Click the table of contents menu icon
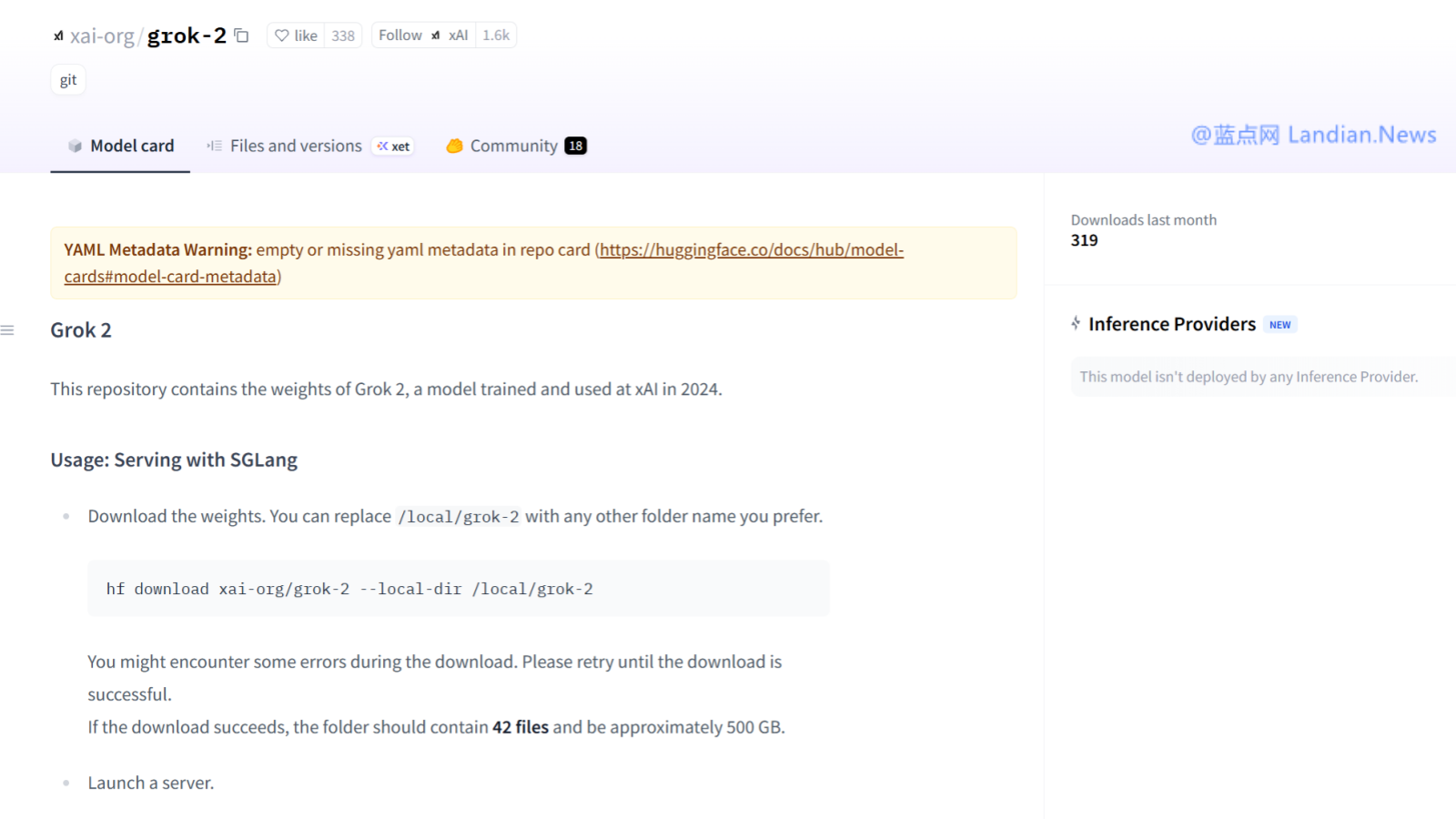The image size is (1456, 819). coord(7,330)
